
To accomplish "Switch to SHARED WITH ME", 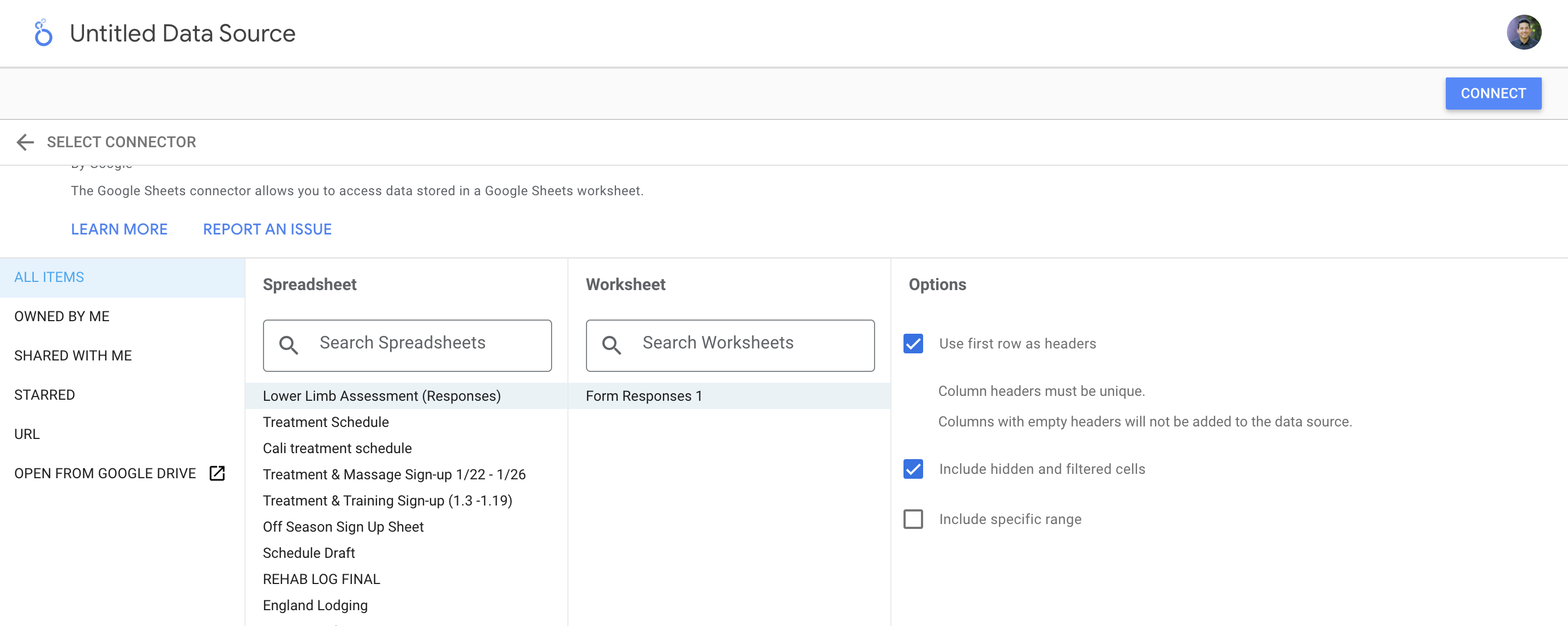I will pos(122,356).
